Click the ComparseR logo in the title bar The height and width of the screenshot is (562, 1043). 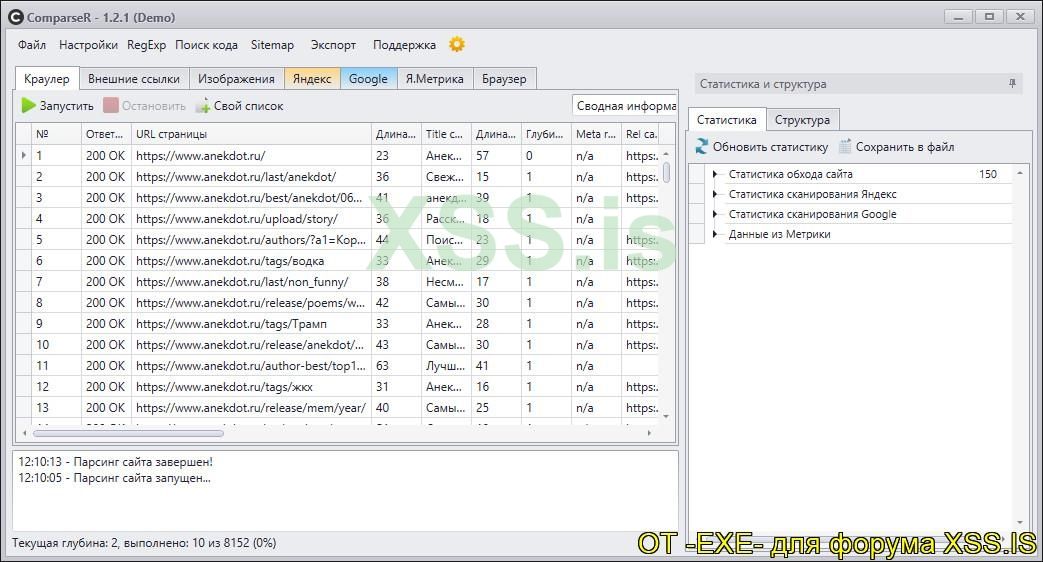click(x=16, y=18)
